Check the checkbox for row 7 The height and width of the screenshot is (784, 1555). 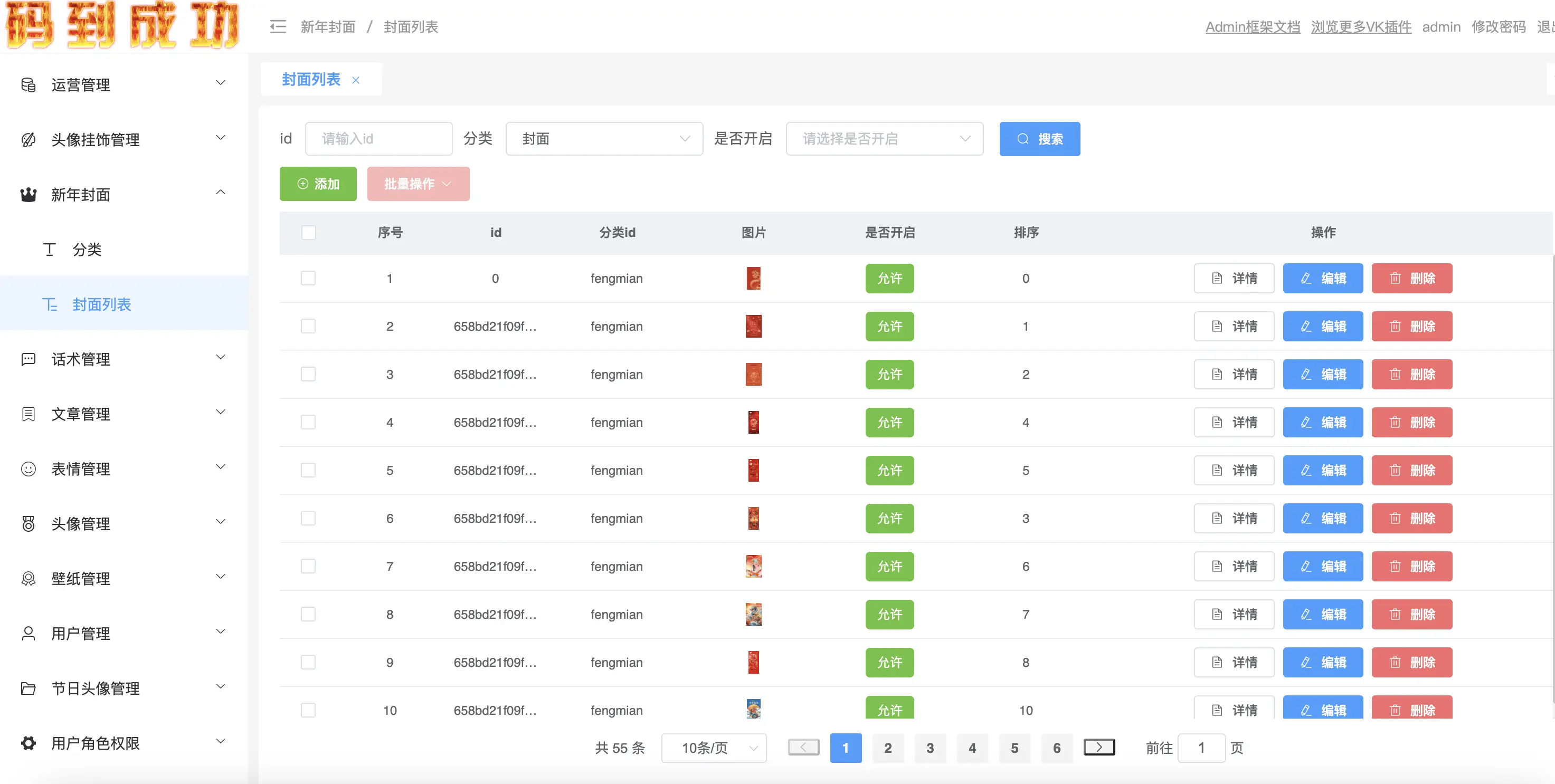click(308, 566)
